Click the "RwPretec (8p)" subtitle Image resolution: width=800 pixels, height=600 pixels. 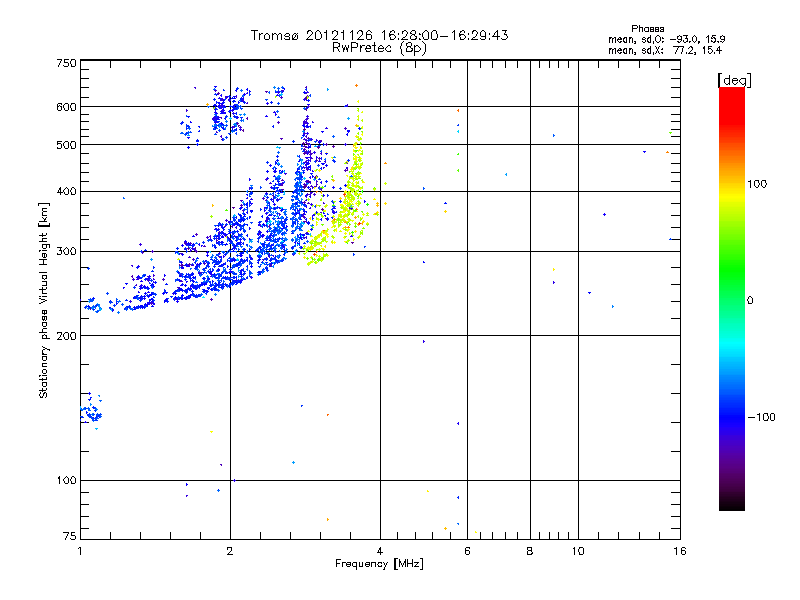[379, 48]
